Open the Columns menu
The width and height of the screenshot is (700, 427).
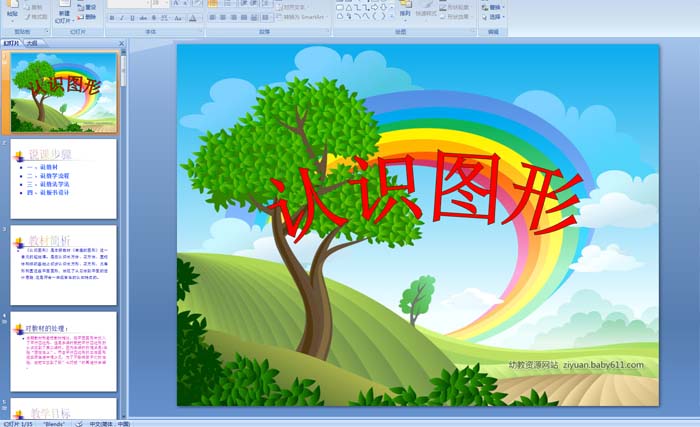[x=266, y=17]
